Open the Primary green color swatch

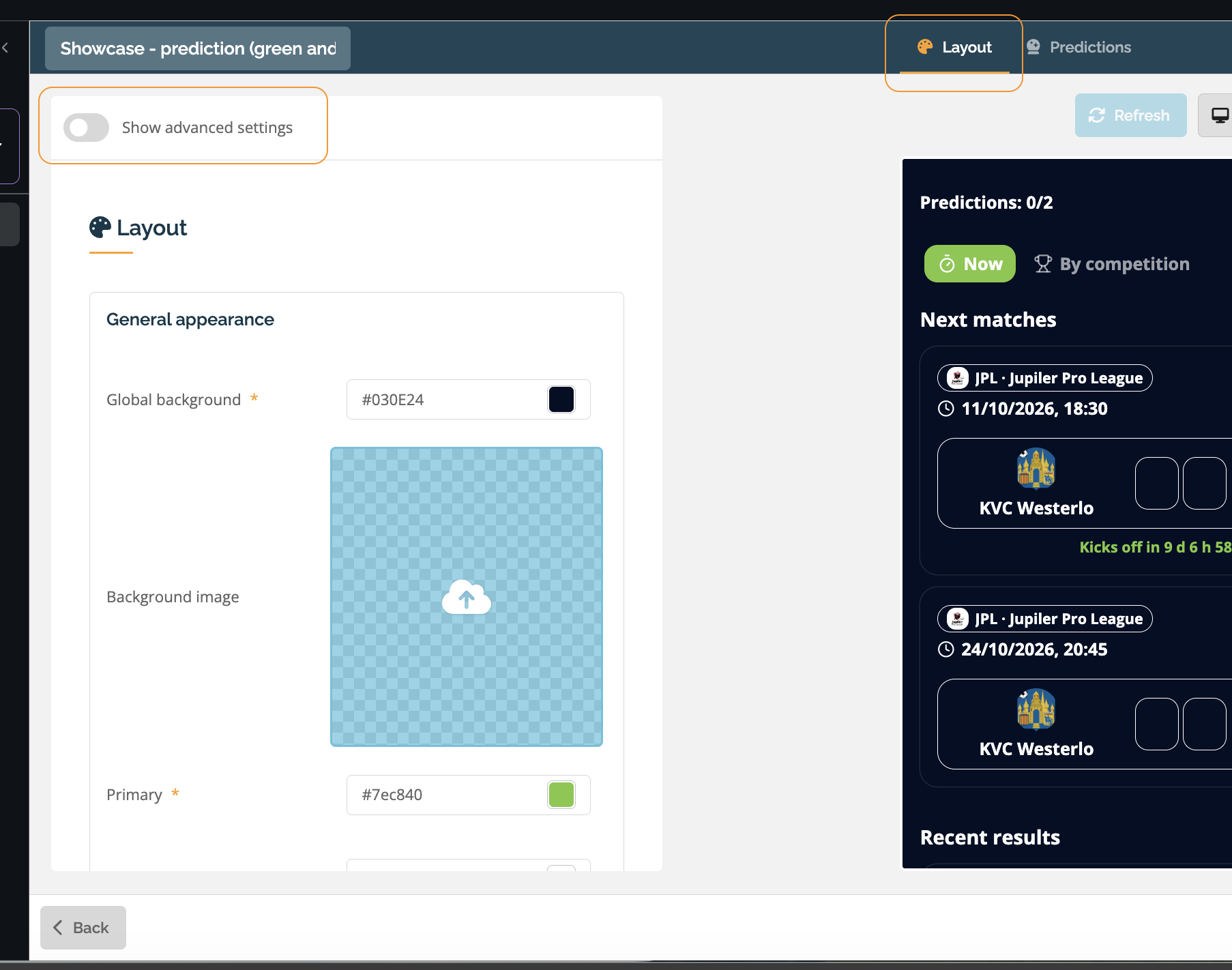[x=561, y=795]
